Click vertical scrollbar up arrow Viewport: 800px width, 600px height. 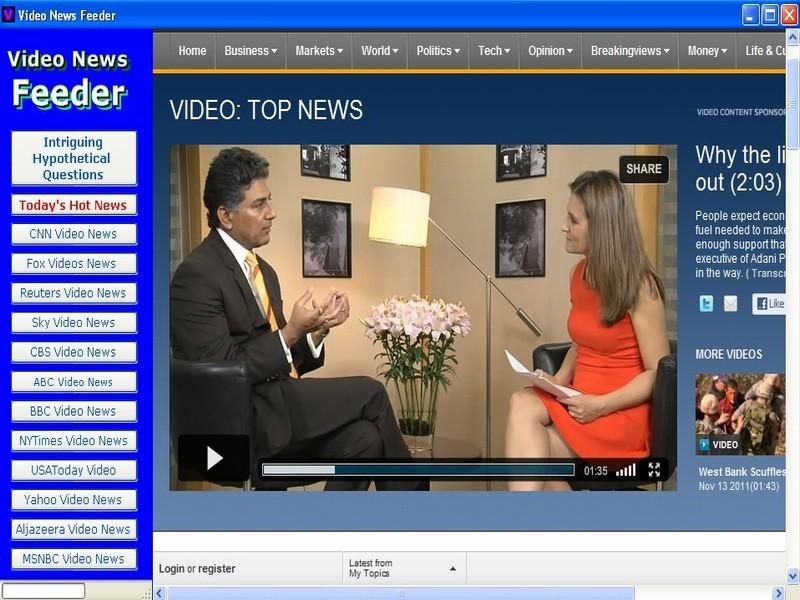[x=793, y=37]
